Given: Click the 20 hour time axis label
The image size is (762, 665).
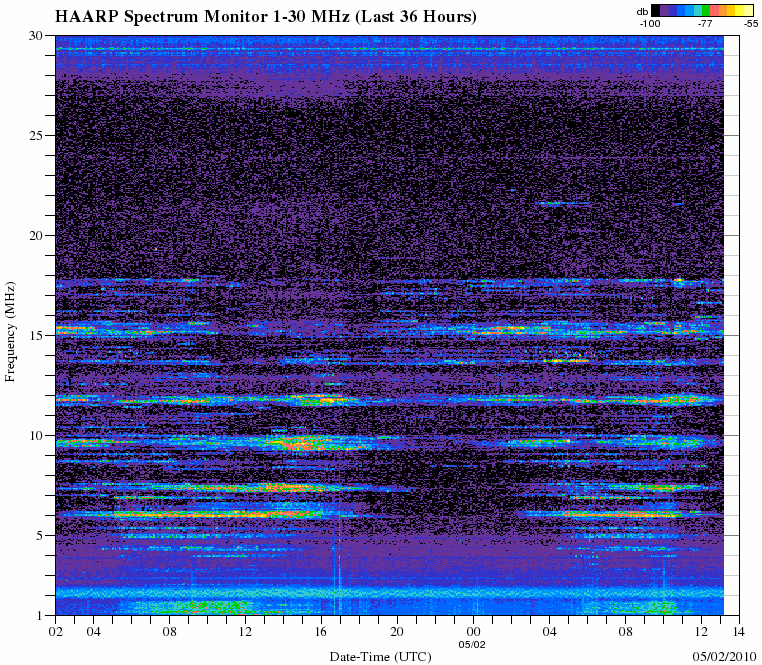Looking at the screenshot, I should click(x=397, y=632).
